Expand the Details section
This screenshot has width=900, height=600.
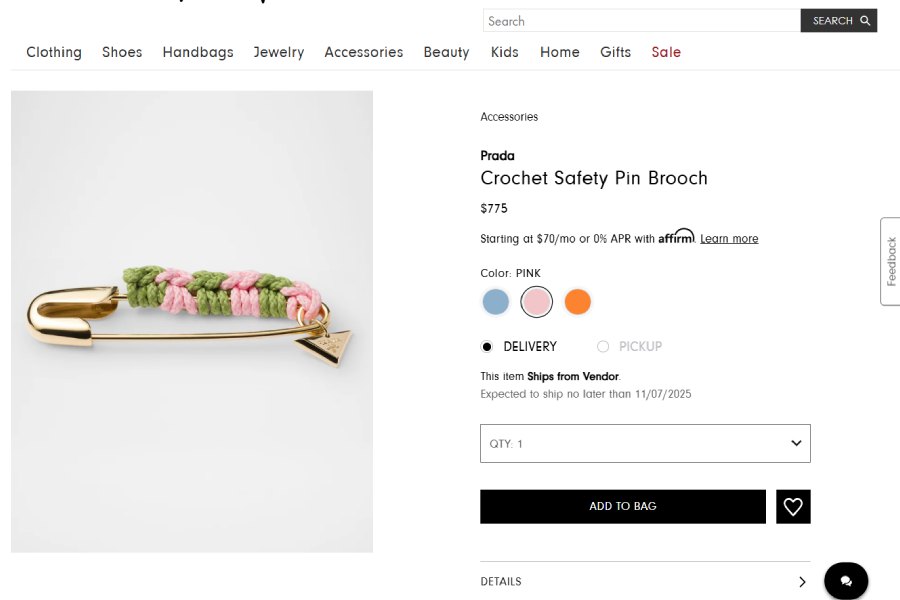click(x=645, y=582)
